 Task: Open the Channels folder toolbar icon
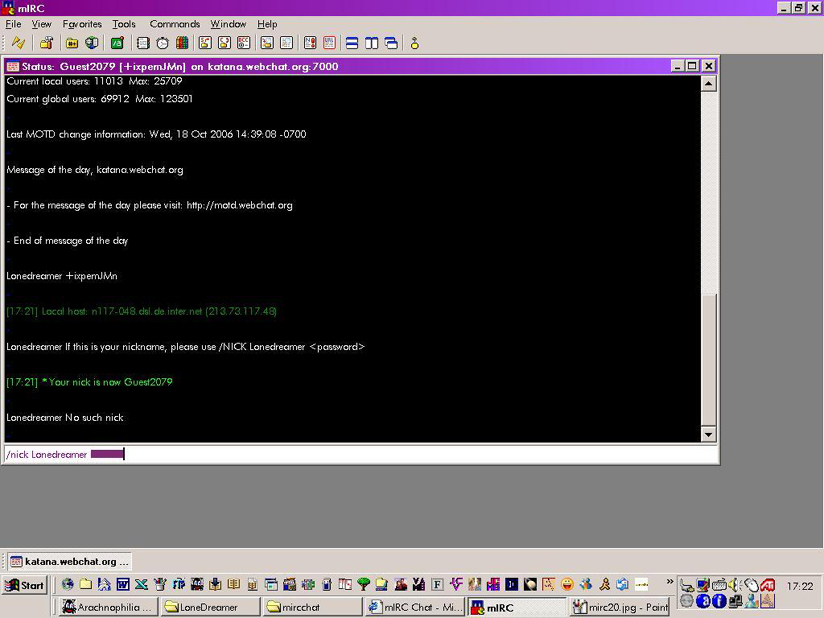[x=72, y=43]
